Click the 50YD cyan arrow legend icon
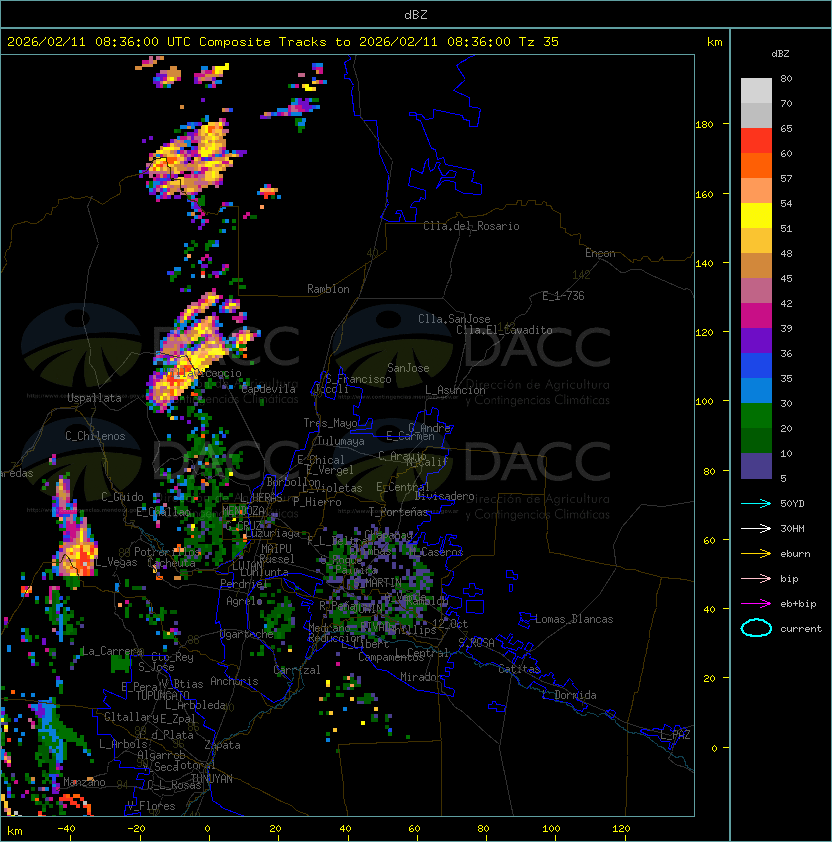Screen dimensions: 832x842 (756, 503)
